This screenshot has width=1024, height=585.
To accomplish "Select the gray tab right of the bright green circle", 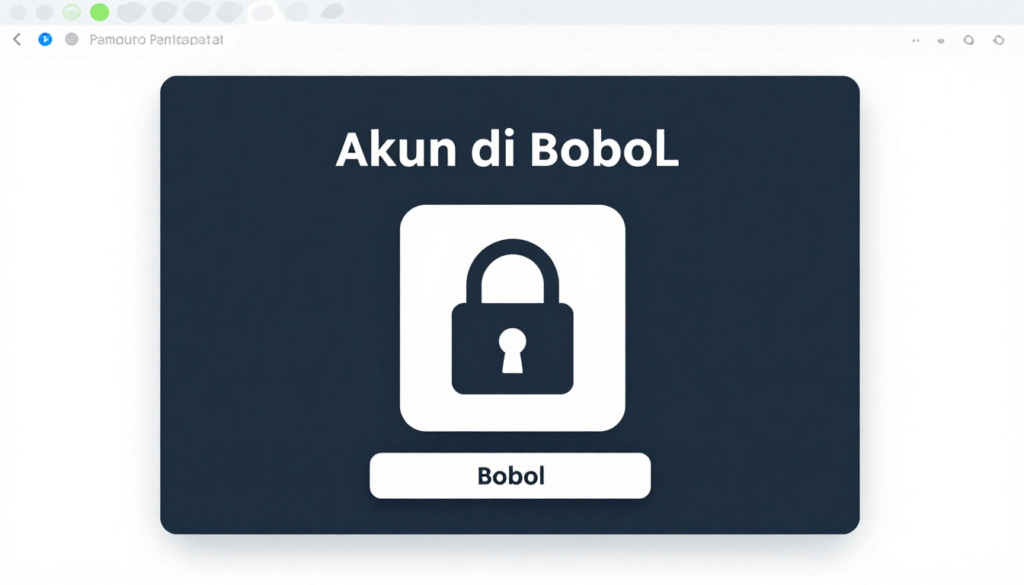I will (x=131, y=12).
